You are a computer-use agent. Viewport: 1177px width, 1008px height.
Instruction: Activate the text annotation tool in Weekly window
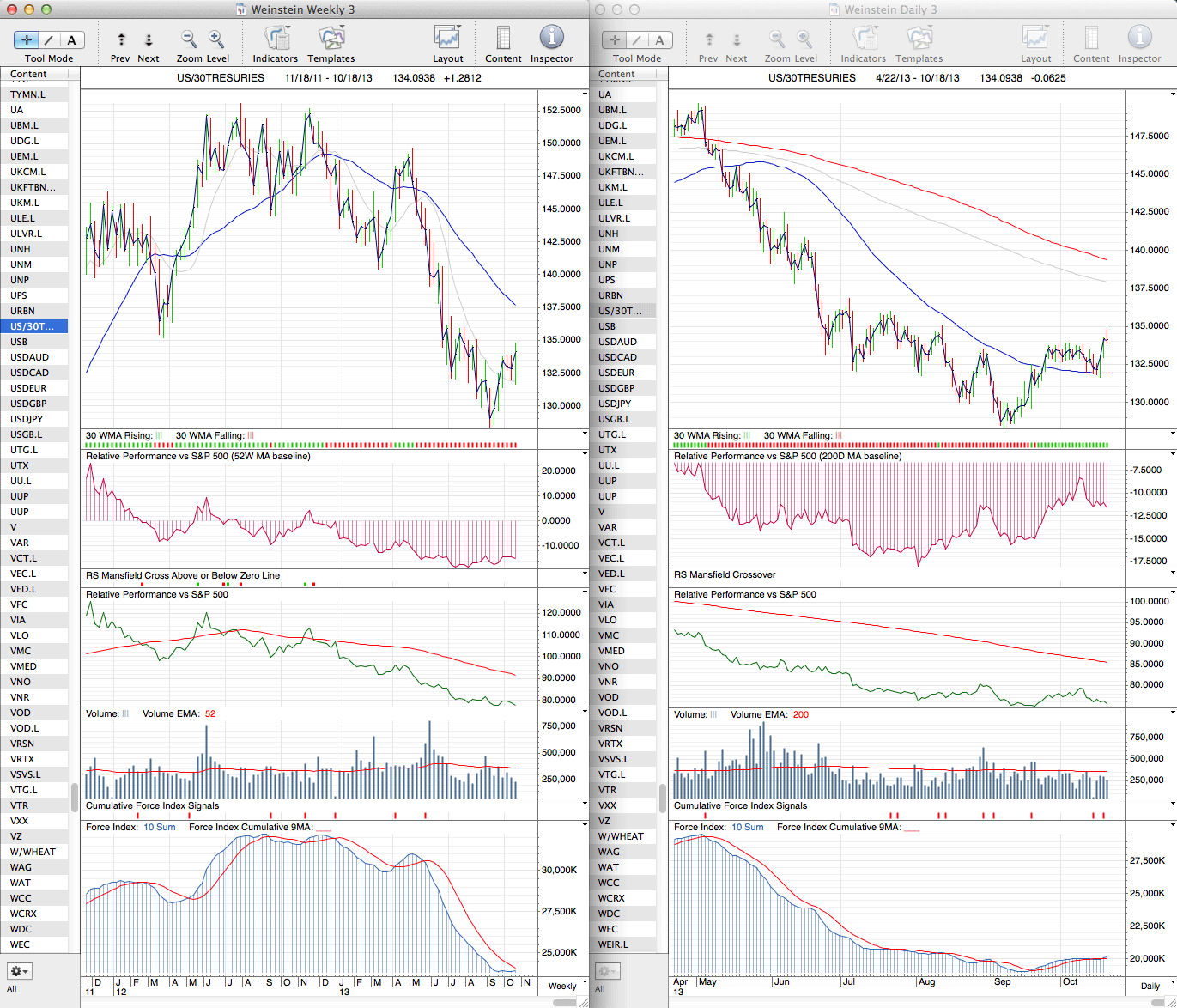71,39
